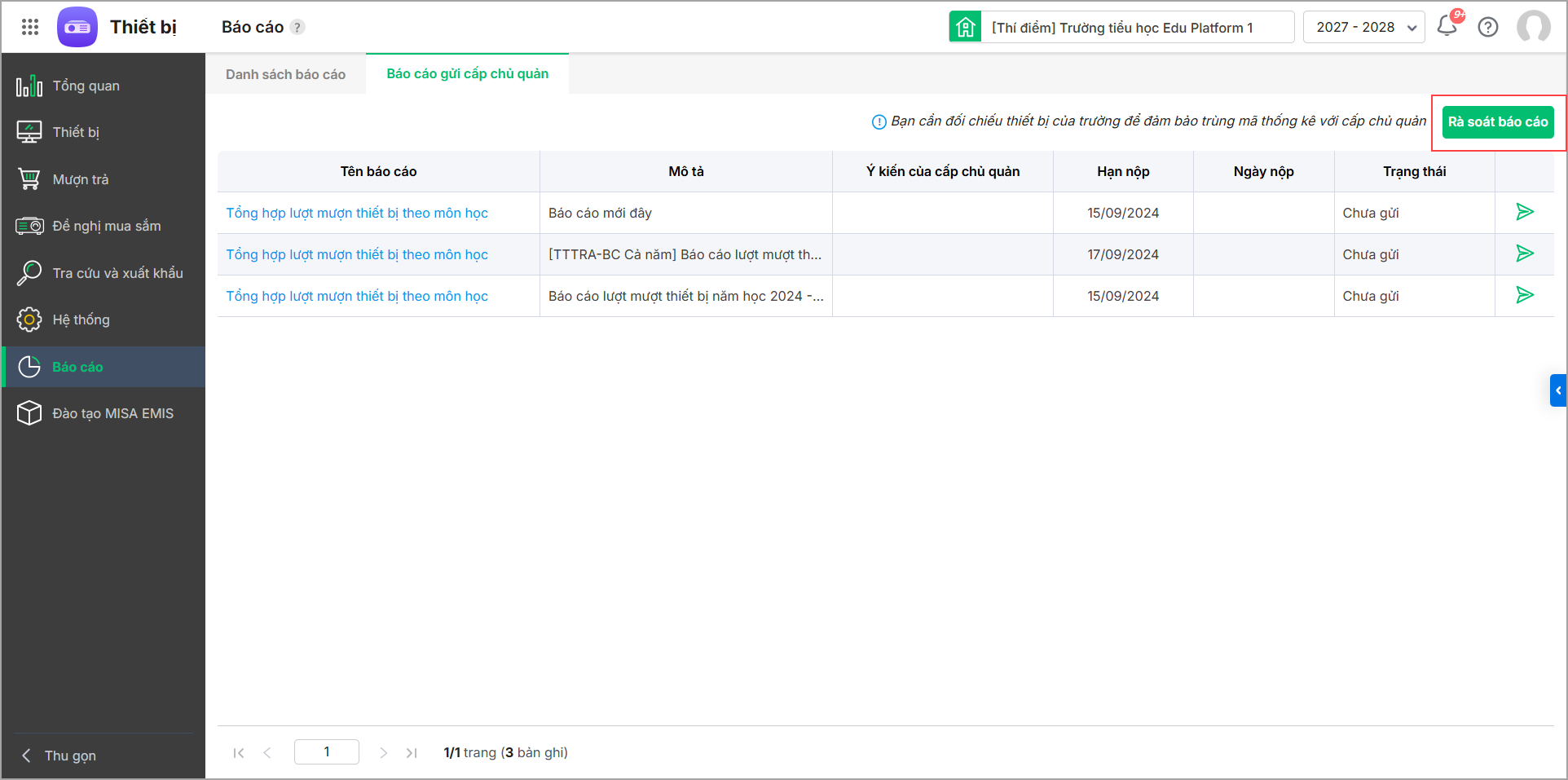Click the Thiết bị monitor icon in sidebar
This screenshot has height=780, width=1568.
coord(29,132)
